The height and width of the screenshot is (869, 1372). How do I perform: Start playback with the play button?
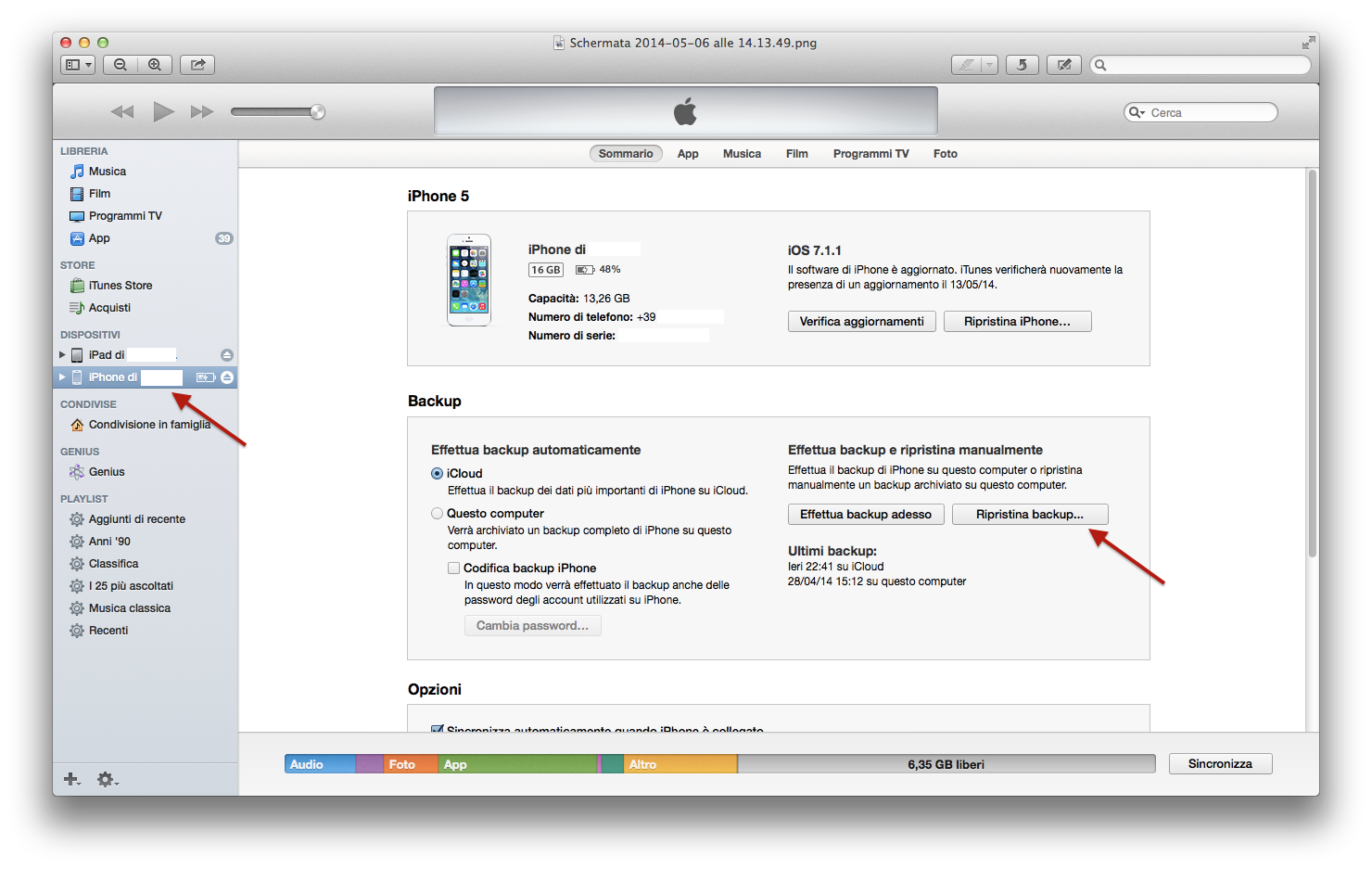click(164, 112)
